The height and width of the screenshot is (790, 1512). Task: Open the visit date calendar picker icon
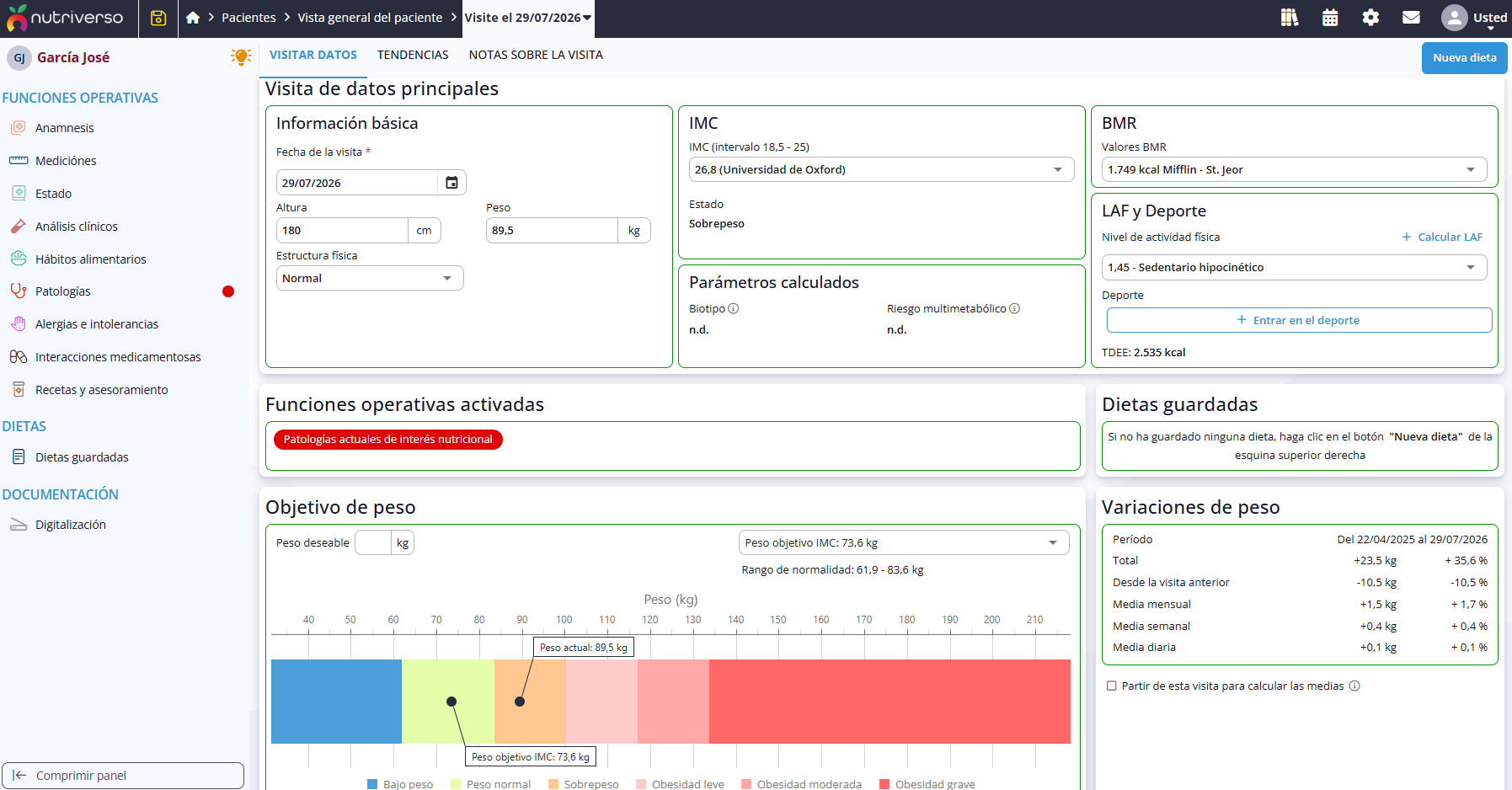(x=451, y=183)
